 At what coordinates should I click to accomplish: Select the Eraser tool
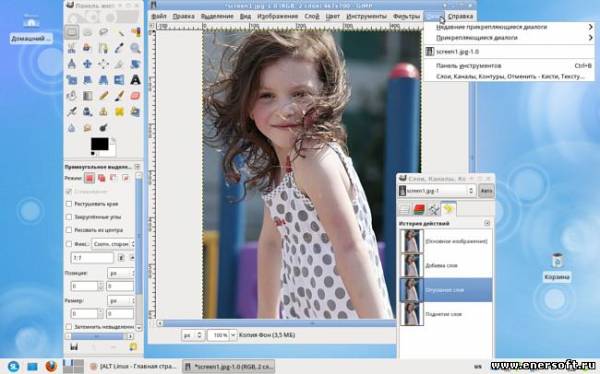pyautogui.click(x=135, y=96)
